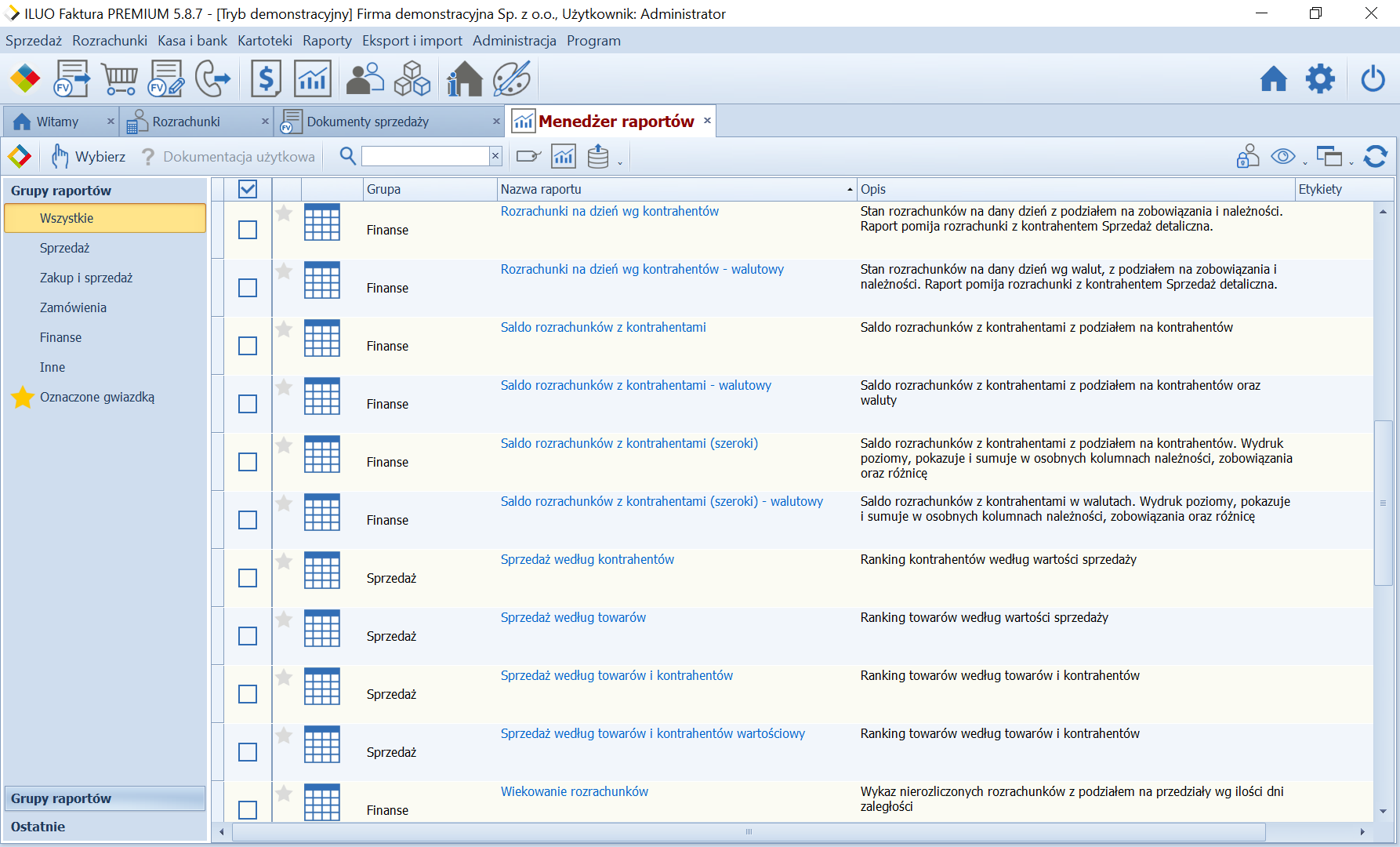Open the Wiekowanie rozrachunków report link

point(575,791)
